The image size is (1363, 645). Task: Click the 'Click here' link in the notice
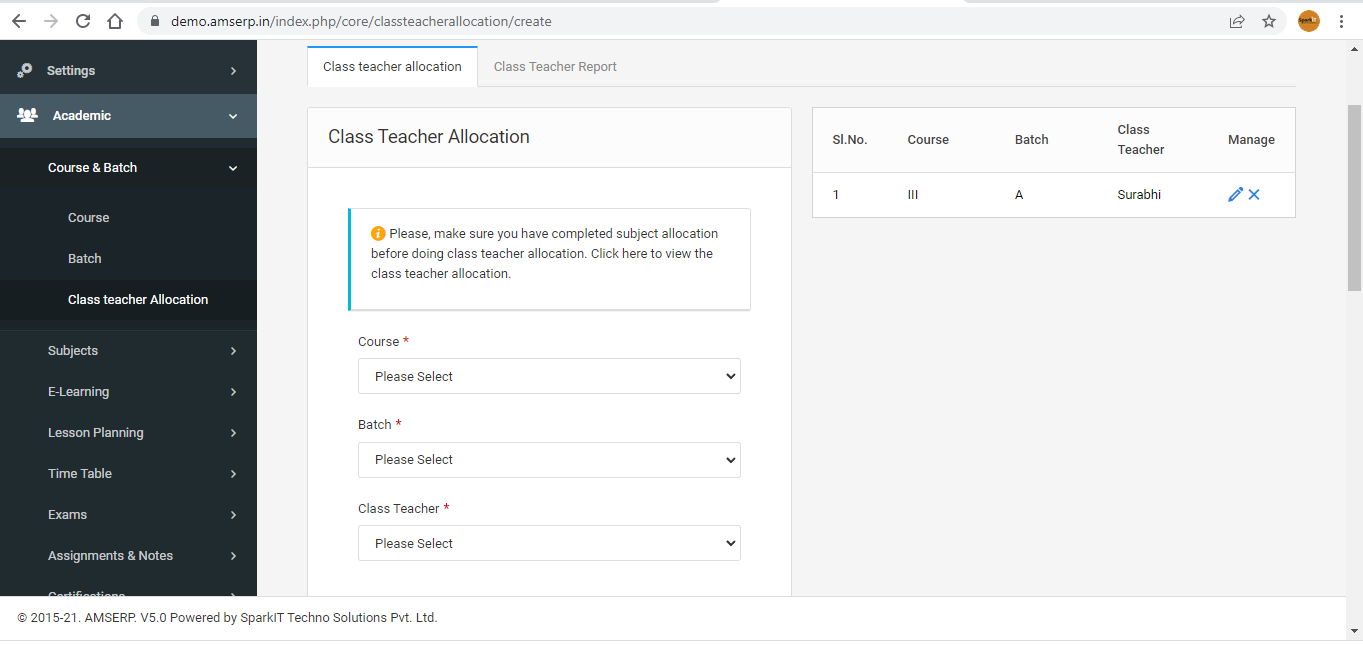622,253
